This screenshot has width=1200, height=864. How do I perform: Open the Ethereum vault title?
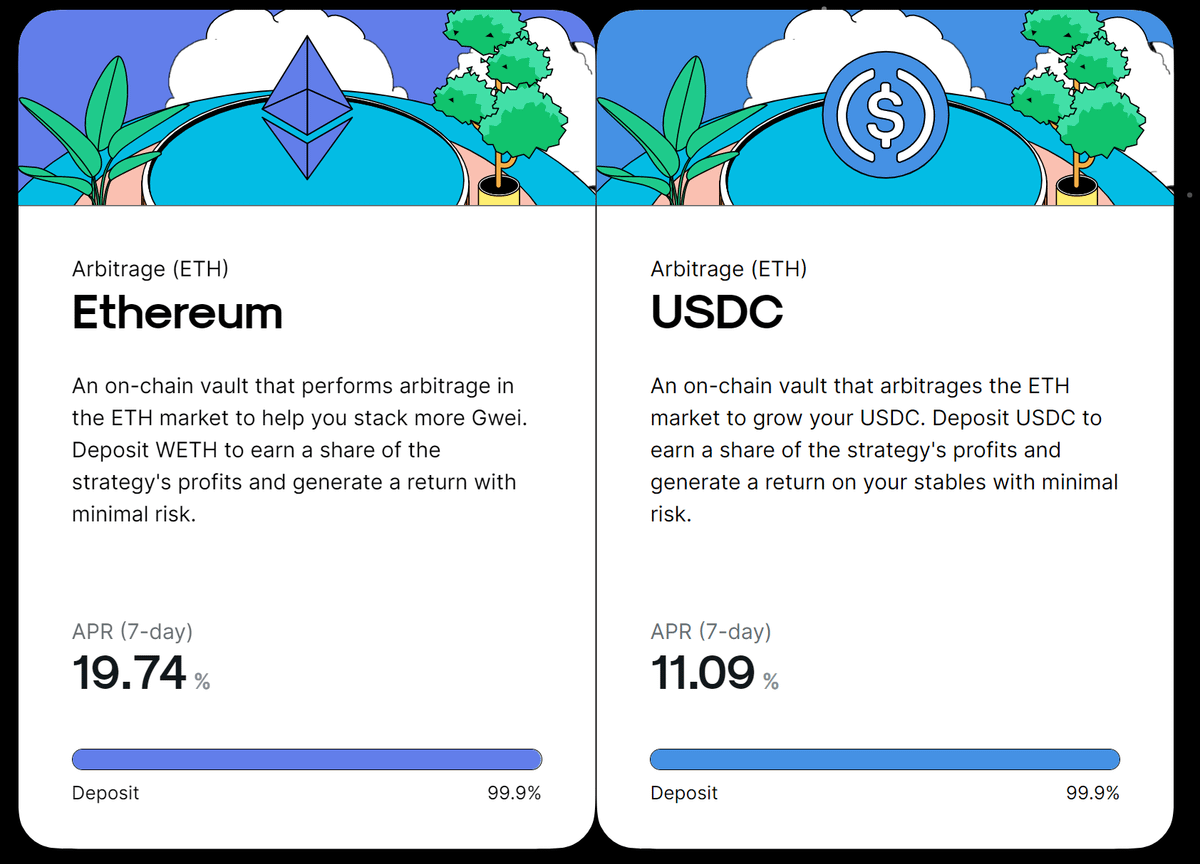pyautogui.click(x=178, y=313)
